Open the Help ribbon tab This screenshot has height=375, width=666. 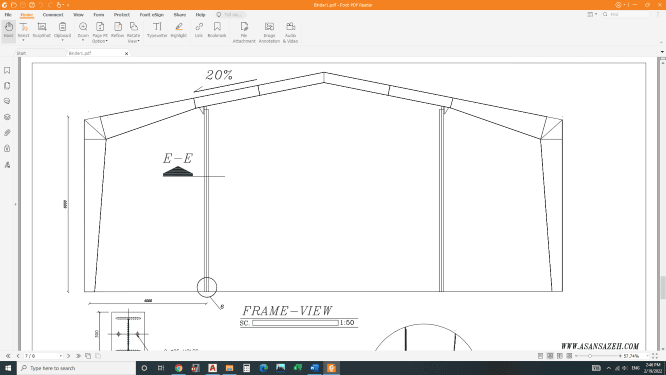click(200, 14)
